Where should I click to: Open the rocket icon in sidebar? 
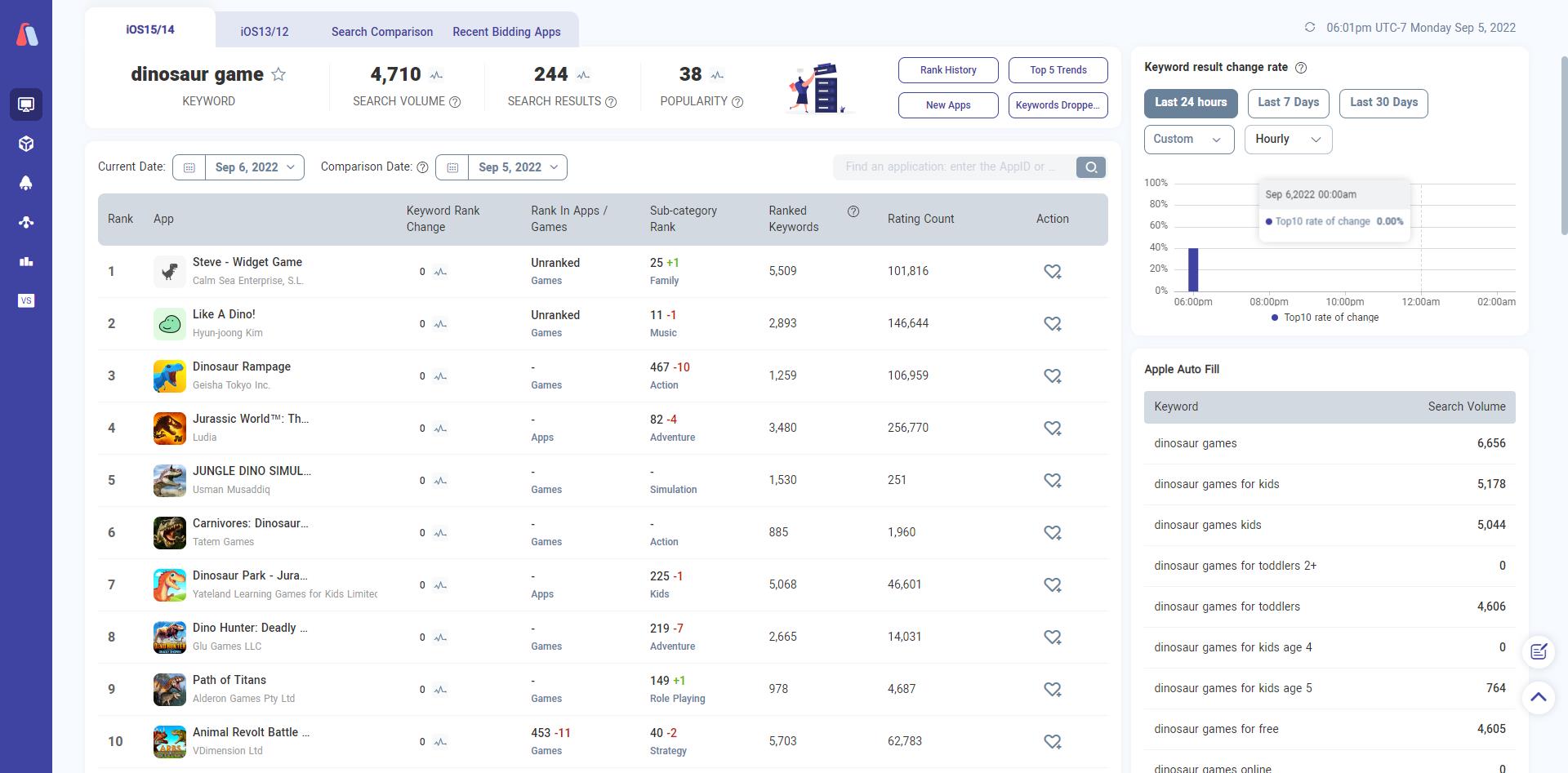click(x=26, y=183)
